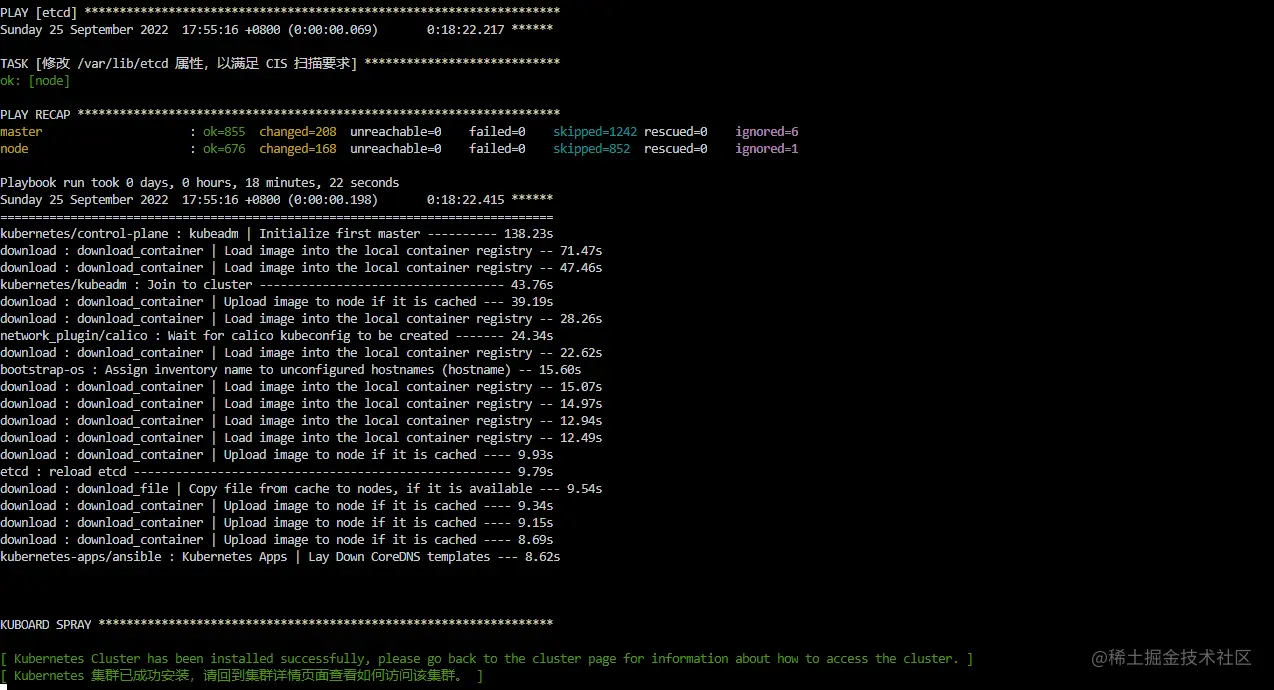This screenshot has width=1274, height=690.
Task: Click the load image line taking 12.49s
Action: [301, 437]
